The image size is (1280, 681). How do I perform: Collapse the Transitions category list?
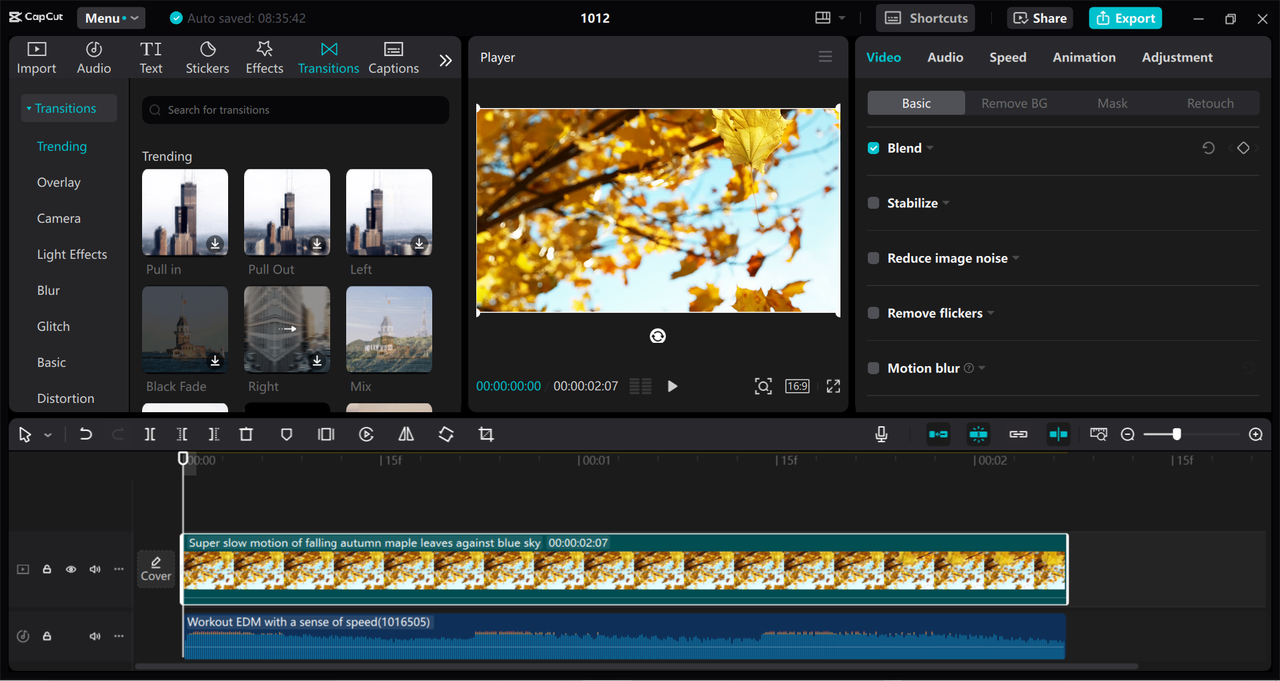(x=68, y=108)
